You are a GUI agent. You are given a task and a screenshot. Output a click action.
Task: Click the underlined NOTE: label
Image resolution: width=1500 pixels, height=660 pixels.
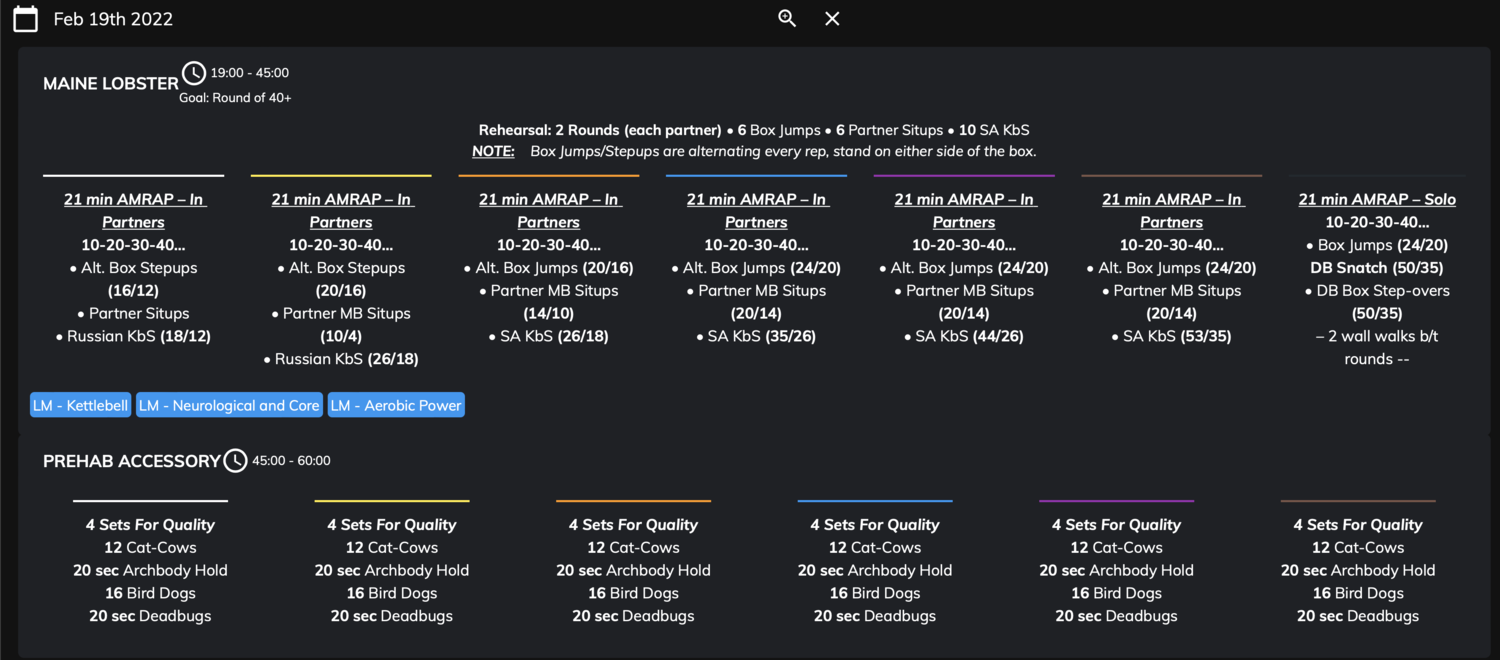point(493,152)
